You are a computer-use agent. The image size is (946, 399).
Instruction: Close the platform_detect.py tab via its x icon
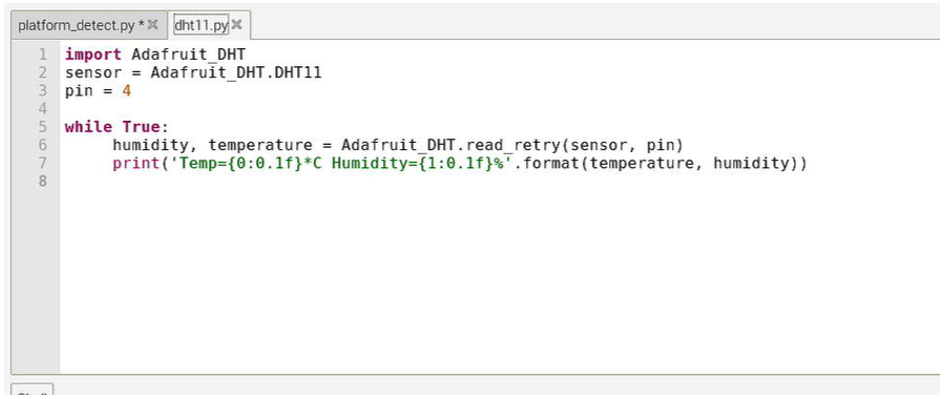[153, 25]
